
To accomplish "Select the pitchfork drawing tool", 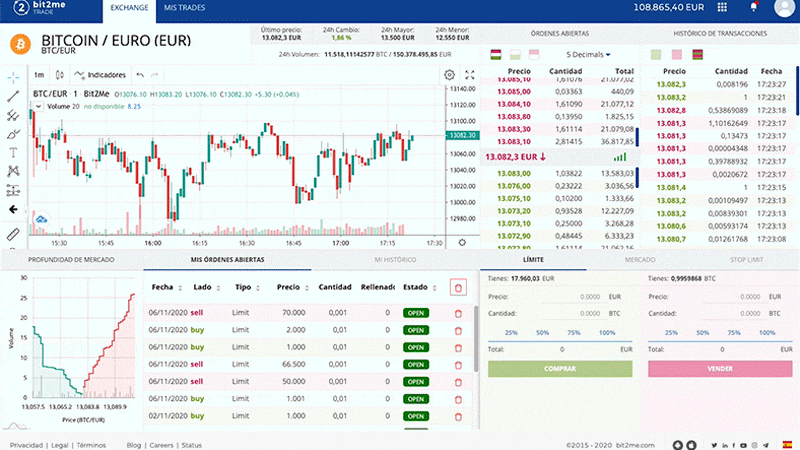I will [x=13, y=115].
